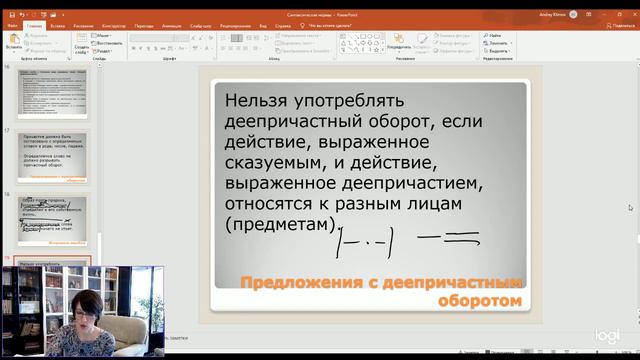Click the Поделиться (Share) button
Image resolution: width=640 pixels, height=360 pixels.
pos(620,26)
